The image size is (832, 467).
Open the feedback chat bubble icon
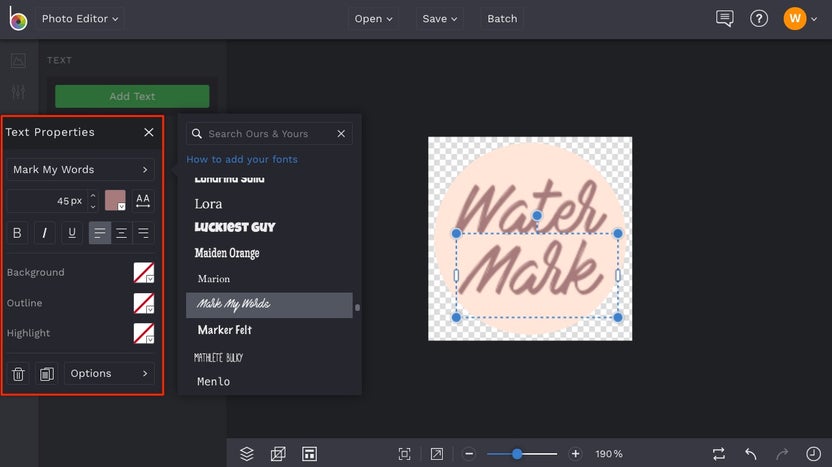[x=725, y=18]
